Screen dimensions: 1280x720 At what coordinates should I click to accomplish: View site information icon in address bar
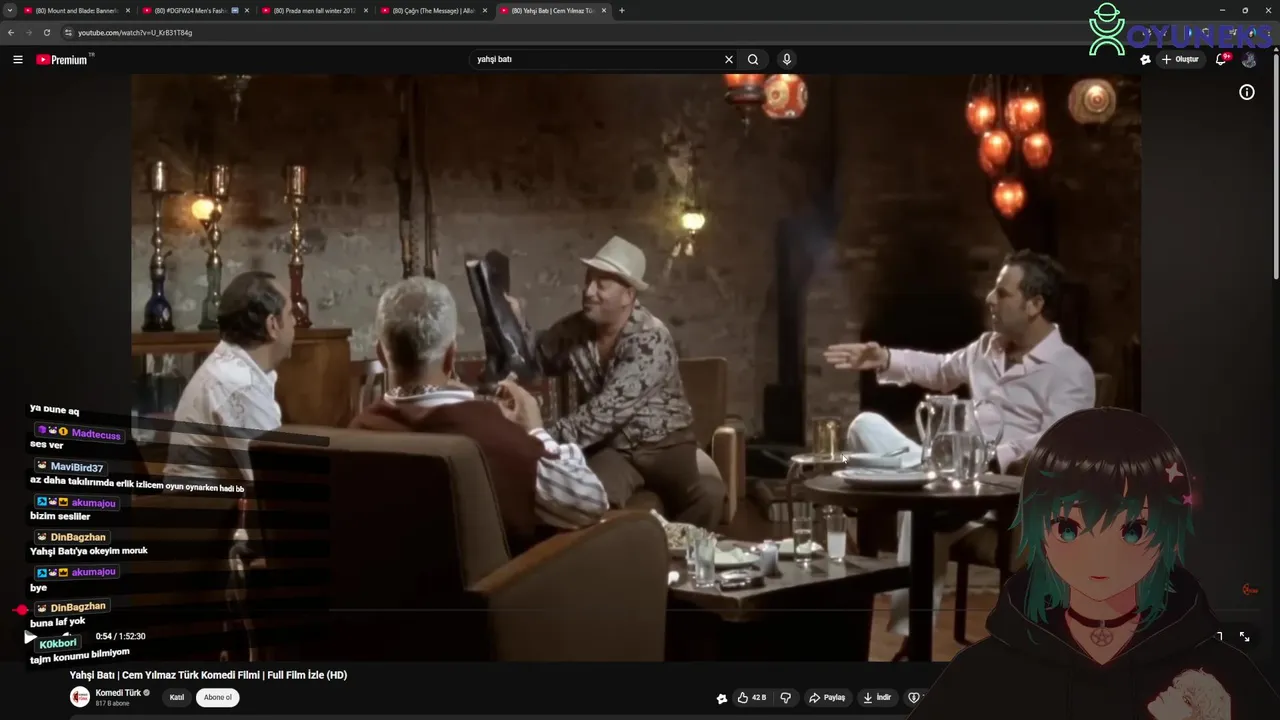(68, 32)
